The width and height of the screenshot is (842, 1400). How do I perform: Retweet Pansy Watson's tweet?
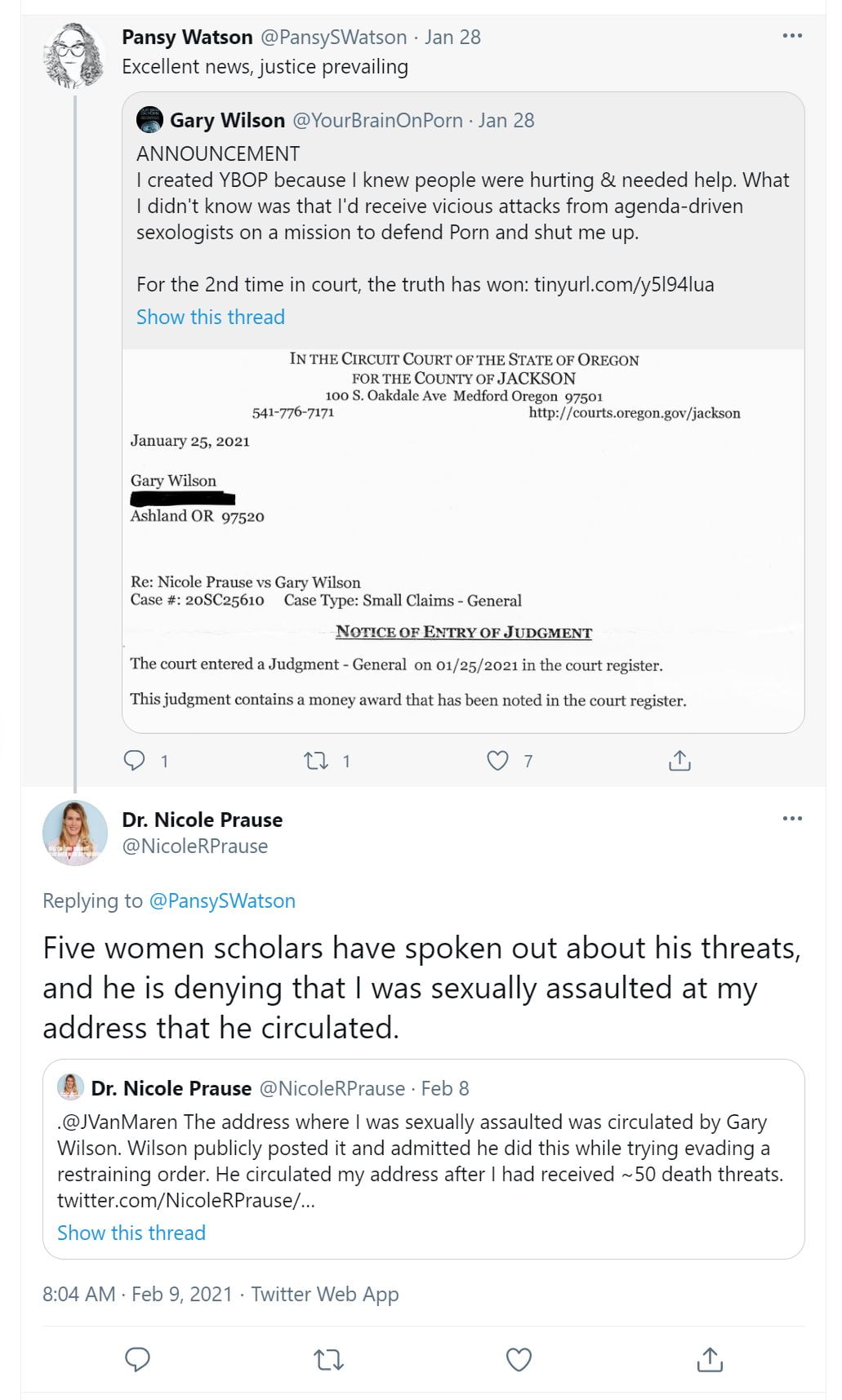pos(316,761)
